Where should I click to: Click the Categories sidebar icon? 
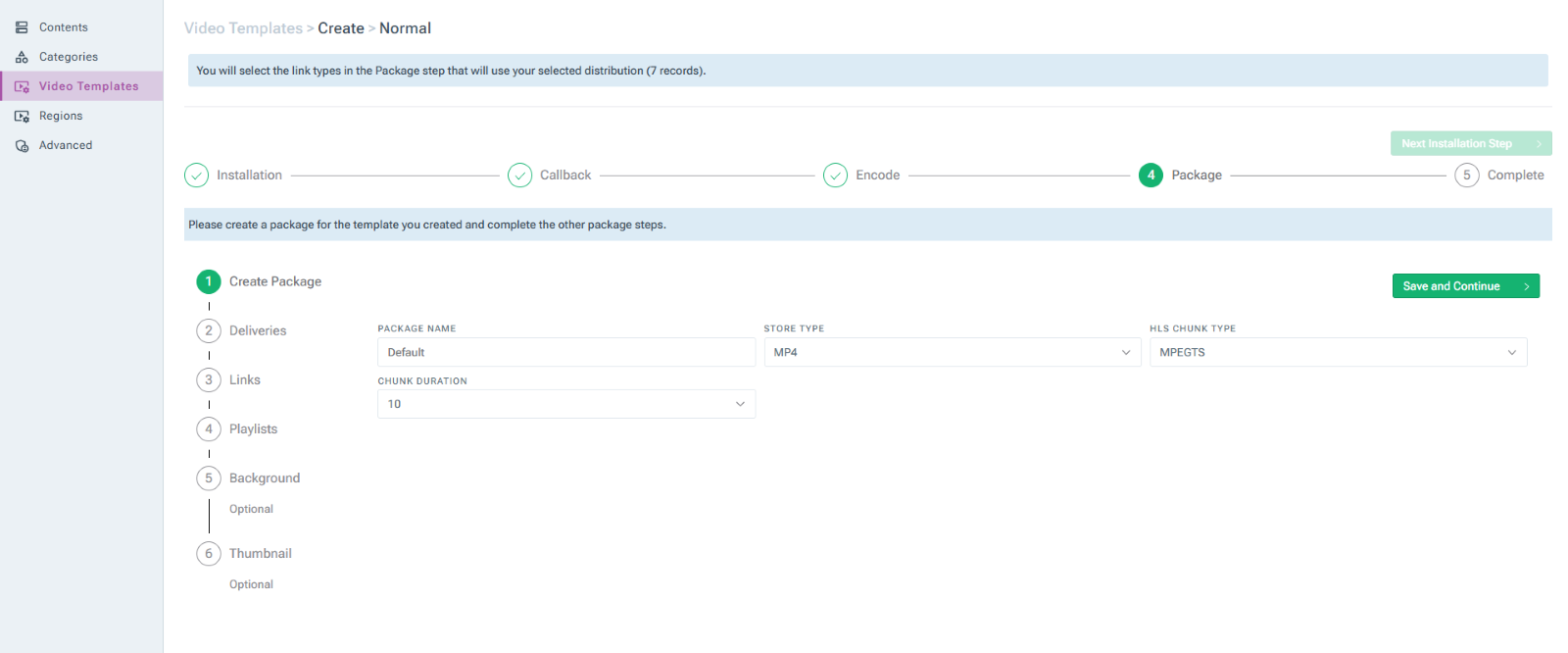tap(22, 57)
